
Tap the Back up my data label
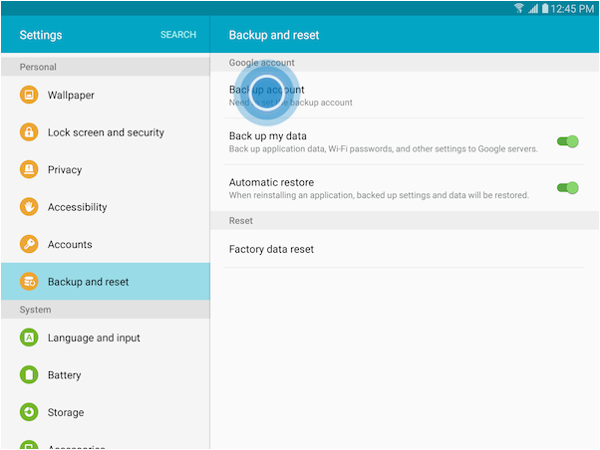point(267,136)
